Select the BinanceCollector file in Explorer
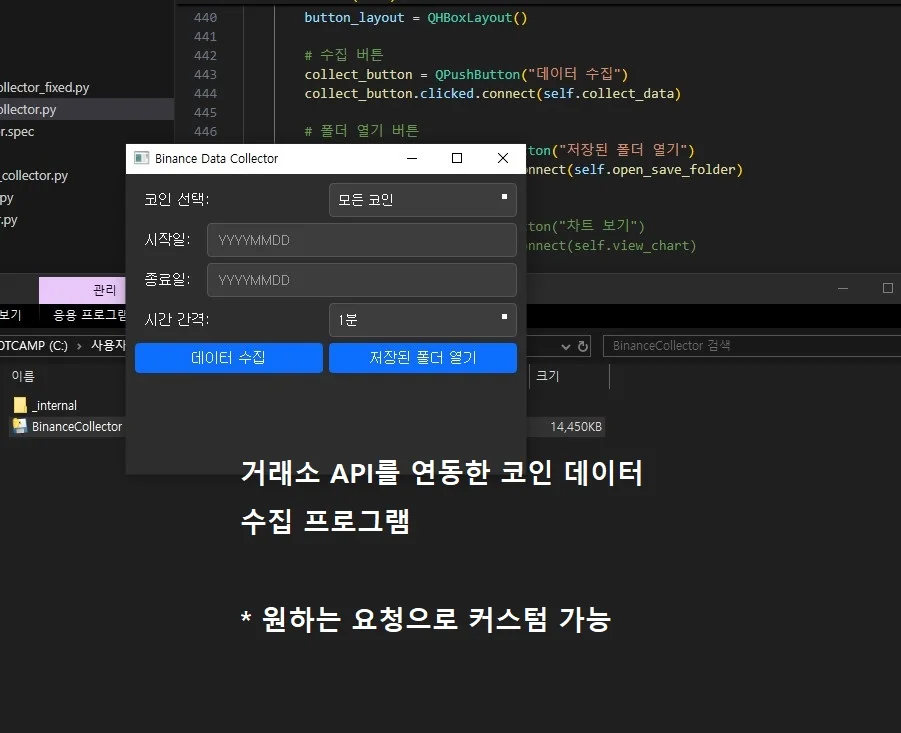 tap(76, 426)
